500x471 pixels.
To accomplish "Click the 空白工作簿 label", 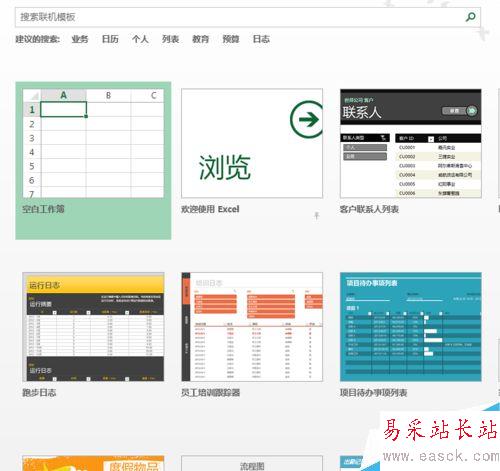I will (x=43, y=209).
